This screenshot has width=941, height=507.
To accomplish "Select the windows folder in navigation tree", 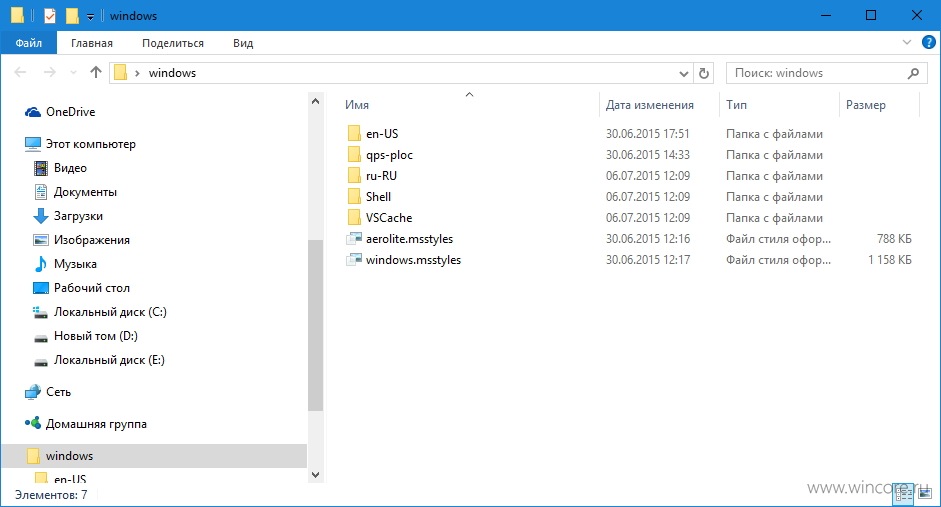I will coord(154,456).
